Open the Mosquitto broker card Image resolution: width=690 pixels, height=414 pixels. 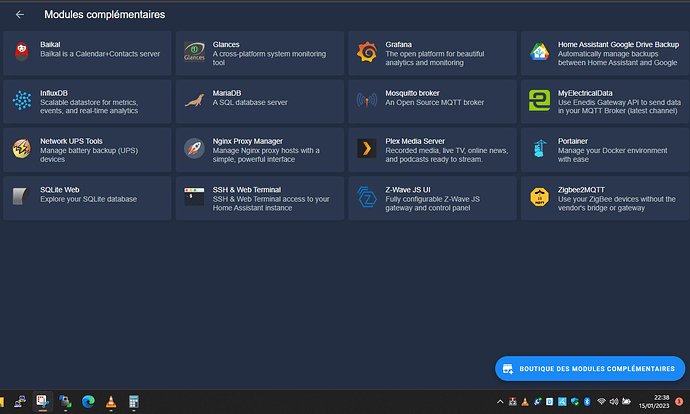click(x=431, y=100)
